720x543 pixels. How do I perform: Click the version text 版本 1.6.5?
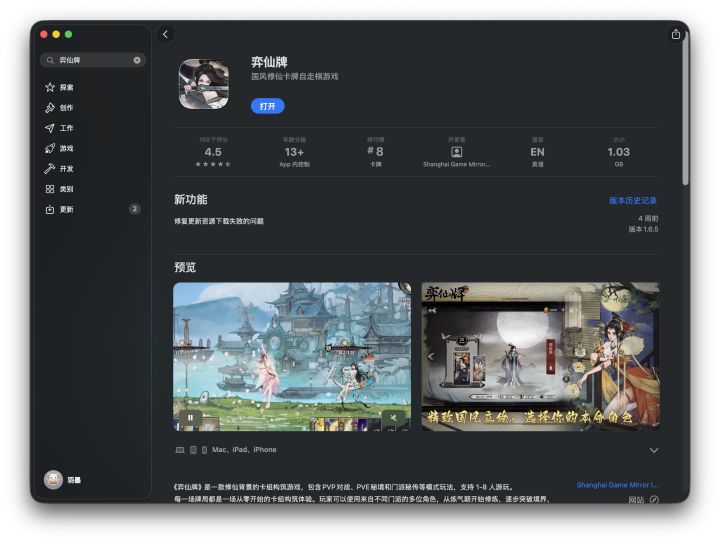coord(643,229)
